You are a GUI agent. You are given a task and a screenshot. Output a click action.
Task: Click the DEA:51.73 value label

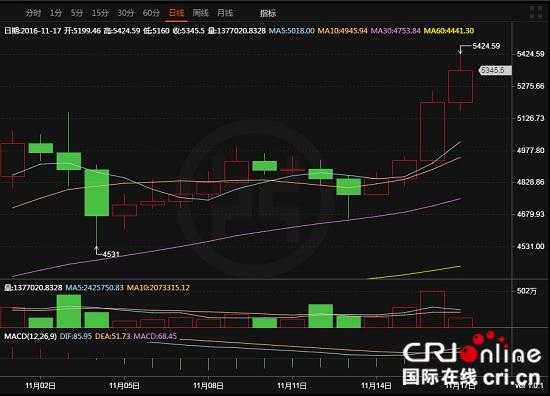pyautogui.click(x=113, y=336)
